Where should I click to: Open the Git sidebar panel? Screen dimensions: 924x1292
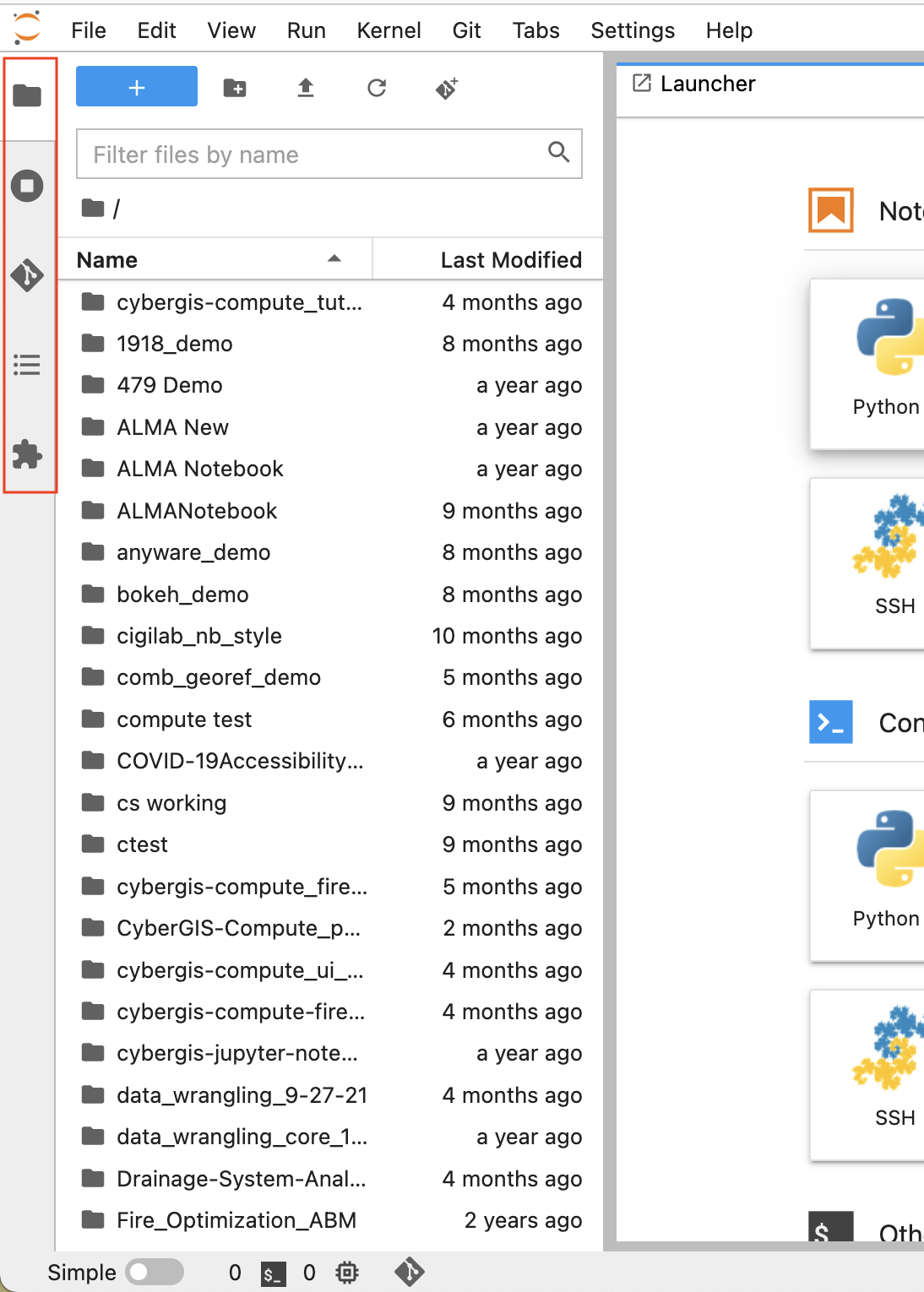[28, 276]
